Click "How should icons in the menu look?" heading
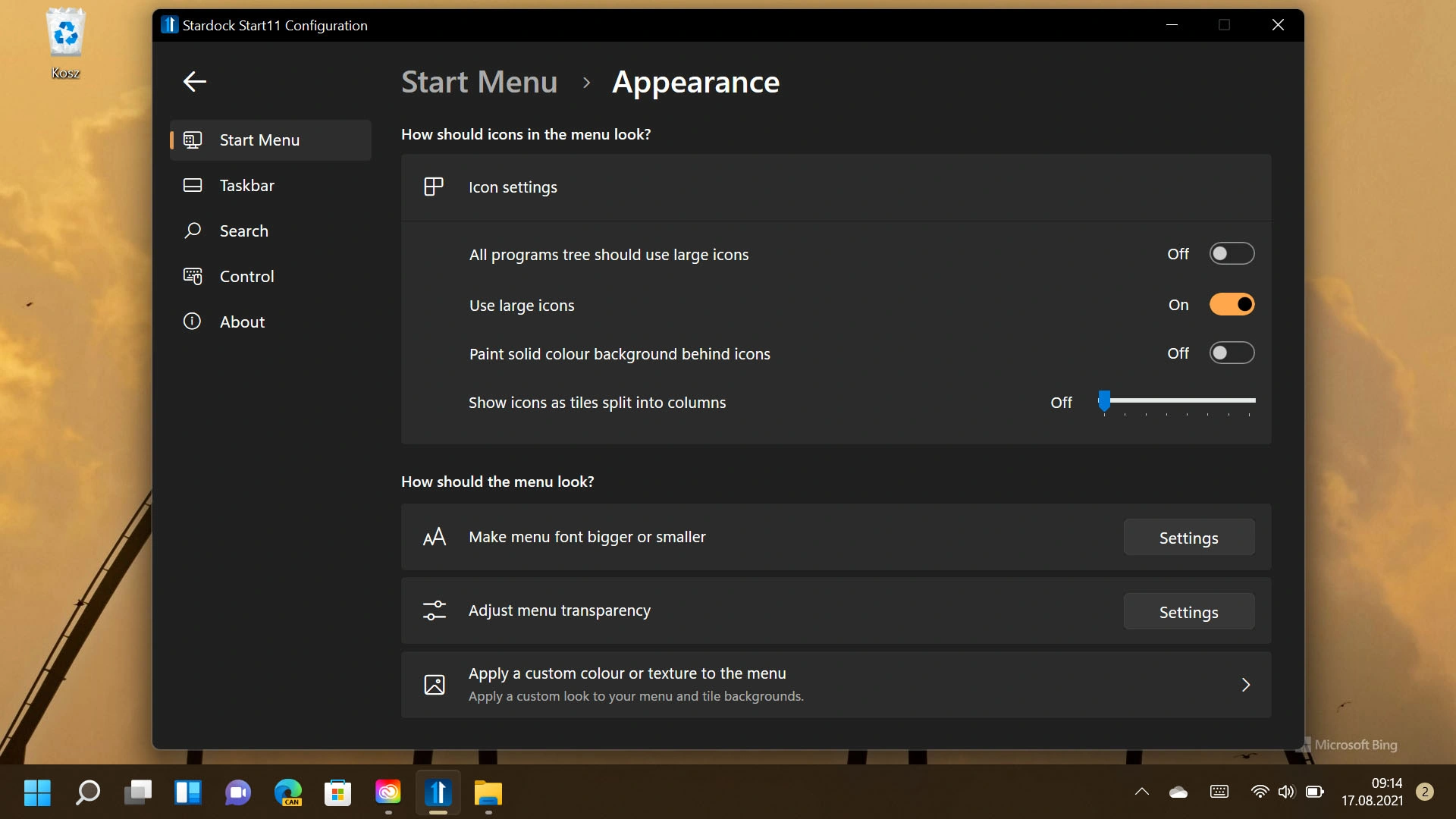Viewport: 1456px width, 819px height. [526, 134]
